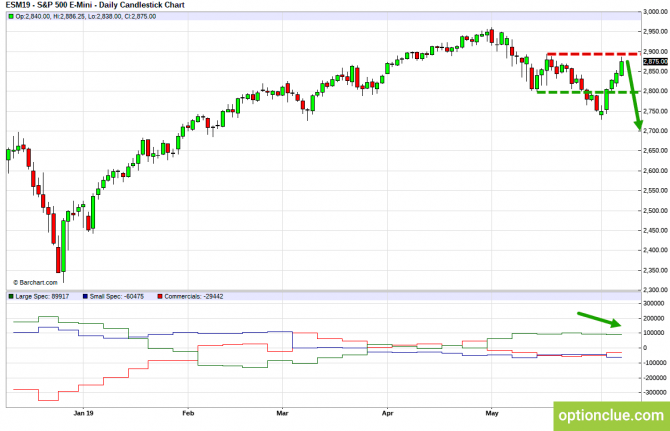Click the 2,450.00 price axis label
The height and width of the screenshot is (431, 670).
click(655, 230)
